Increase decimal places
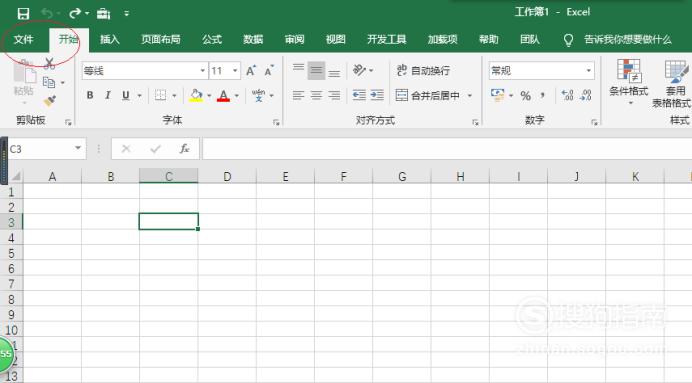This screenshot has width=692, height=383. 567,95
